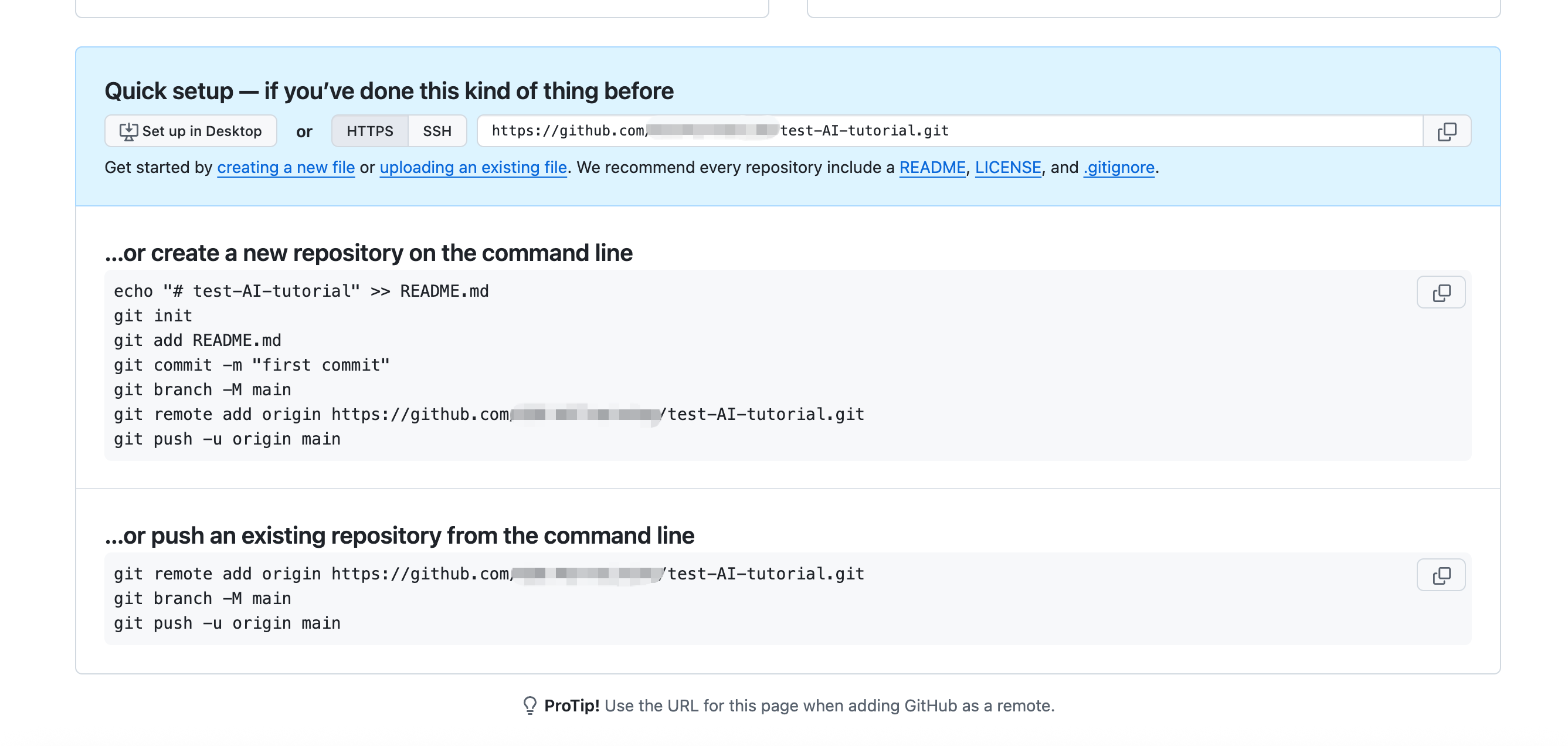Follow the LICENSE link
This screenshot has width=1568, height=746.
tap(1008, 168)
